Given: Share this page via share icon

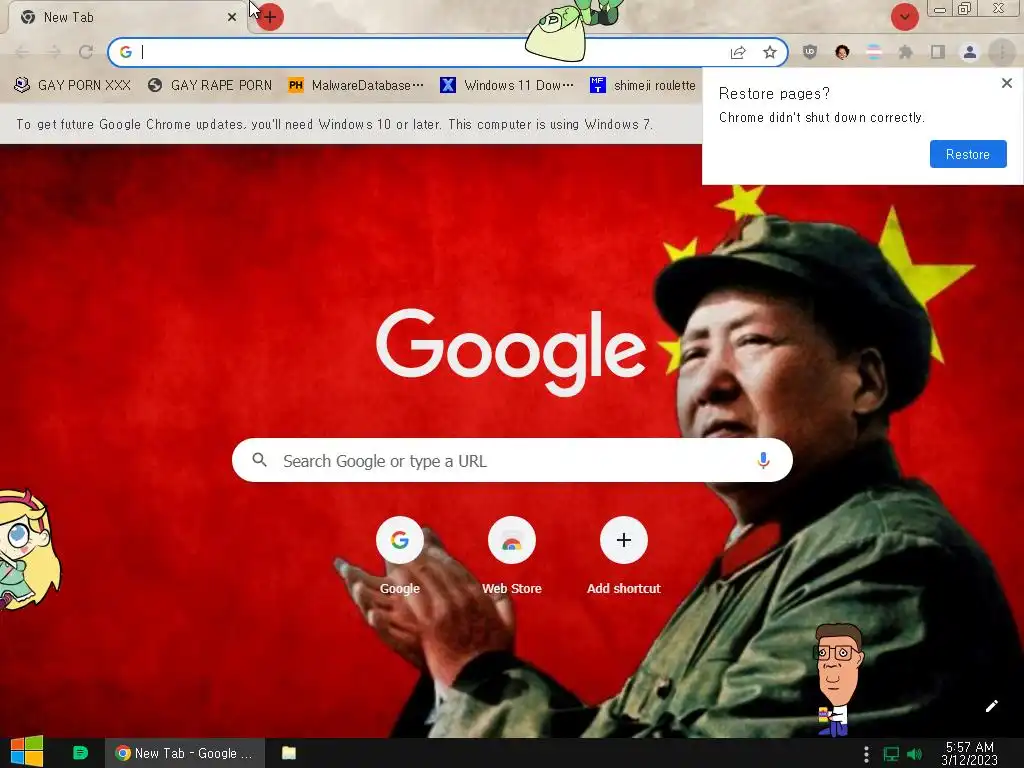Looking at the screenshot, I should pyautogui.click(x=738, y=52).
